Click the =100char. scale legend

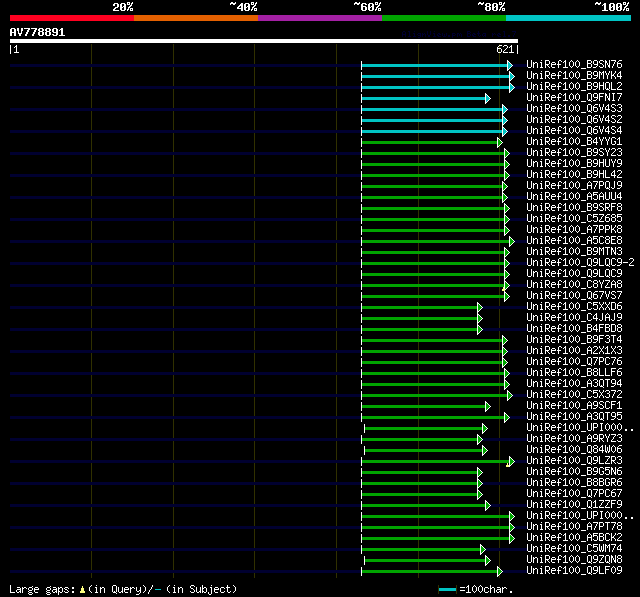coord(476,589)
